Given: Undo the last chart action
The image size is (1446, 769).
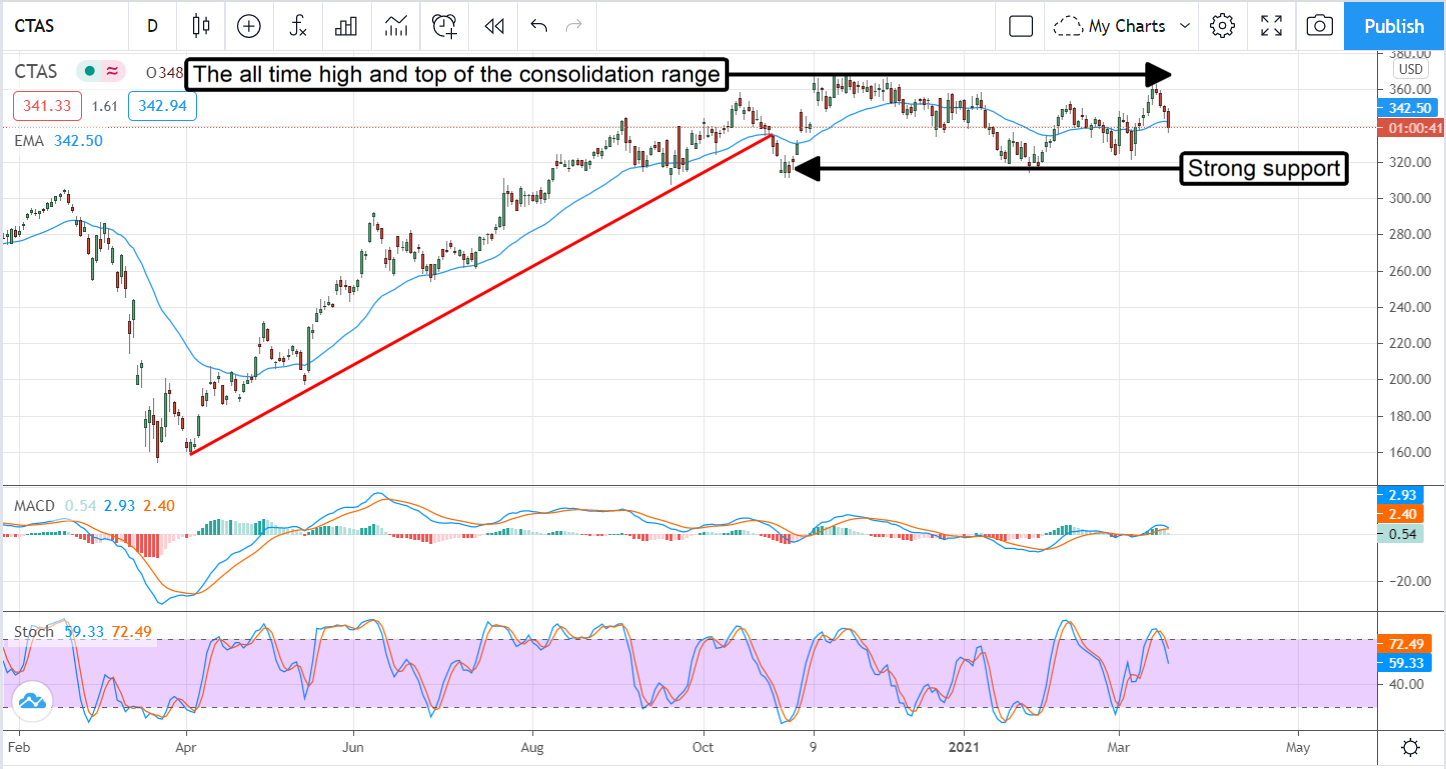Looking at the screenshot, I should (x=539, y=26).
